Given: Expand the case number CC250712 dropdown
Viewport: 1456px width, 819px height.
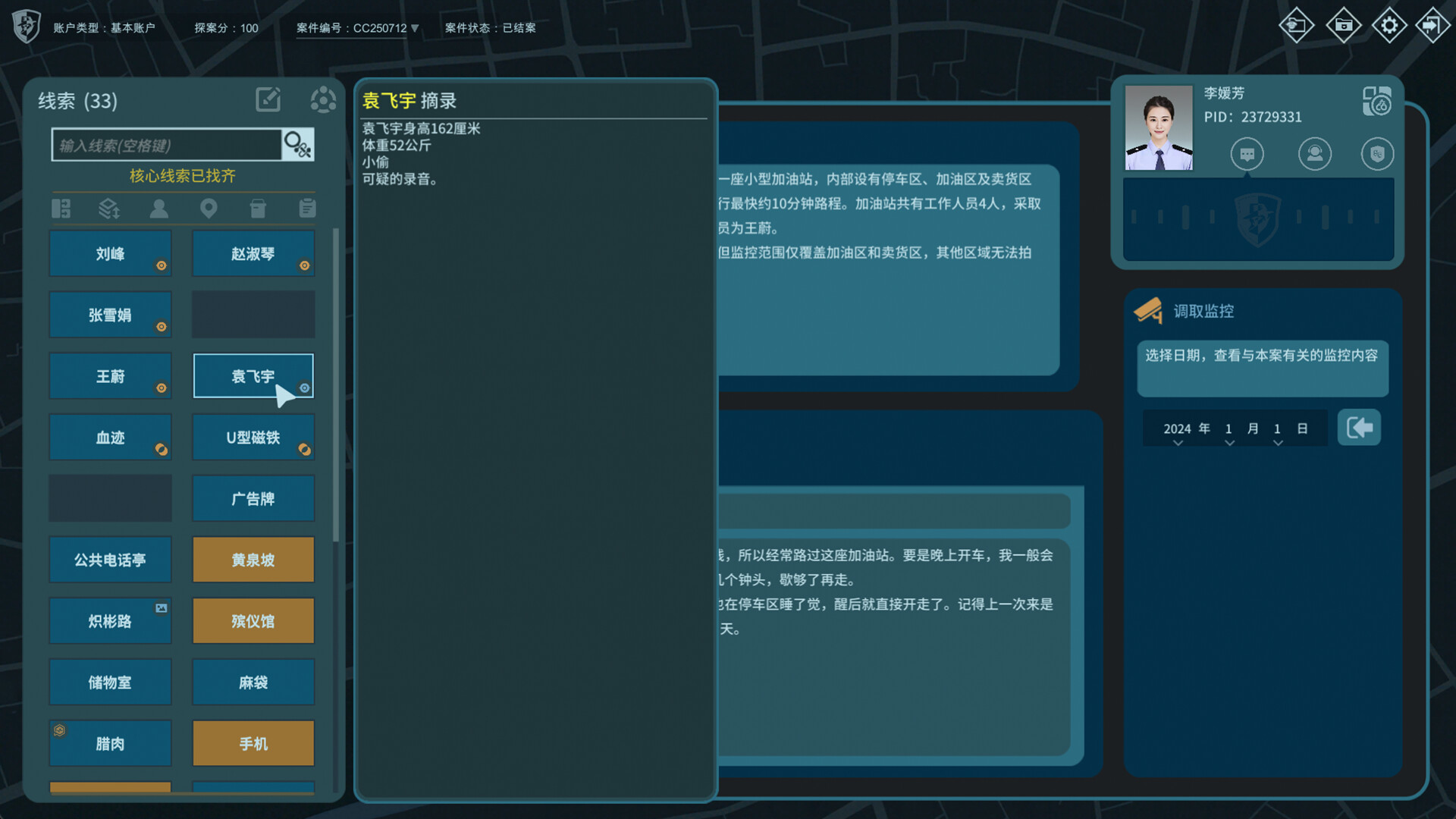Looking at the screenshot, I should click(413, 27).
